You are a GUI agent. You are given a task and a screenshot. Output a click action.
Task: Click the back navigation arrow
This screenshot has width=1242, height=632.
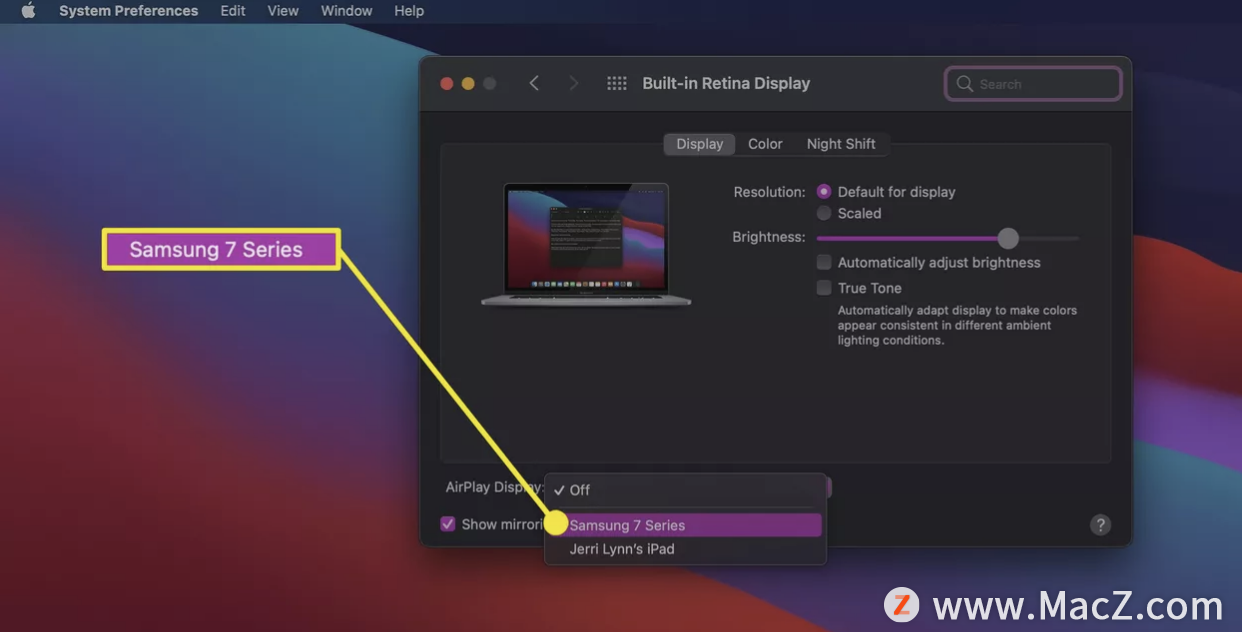534,84
